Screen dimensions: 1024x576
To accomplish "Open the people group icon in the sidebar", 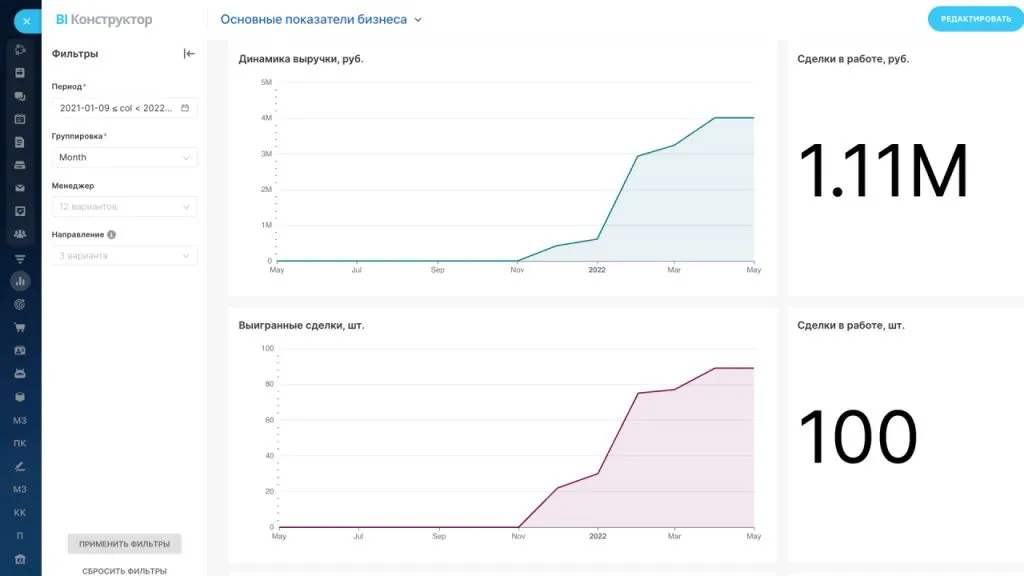I will pyautogui.click(x=20, y=234).
